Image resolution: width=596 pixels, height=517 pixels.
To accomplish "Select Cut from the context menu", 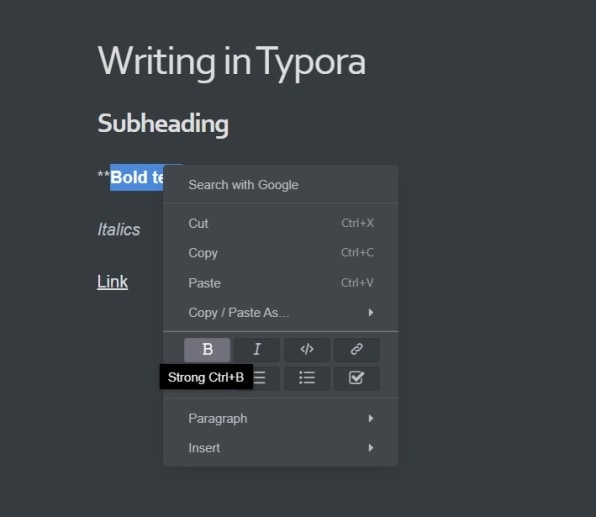I will point(281,224).
